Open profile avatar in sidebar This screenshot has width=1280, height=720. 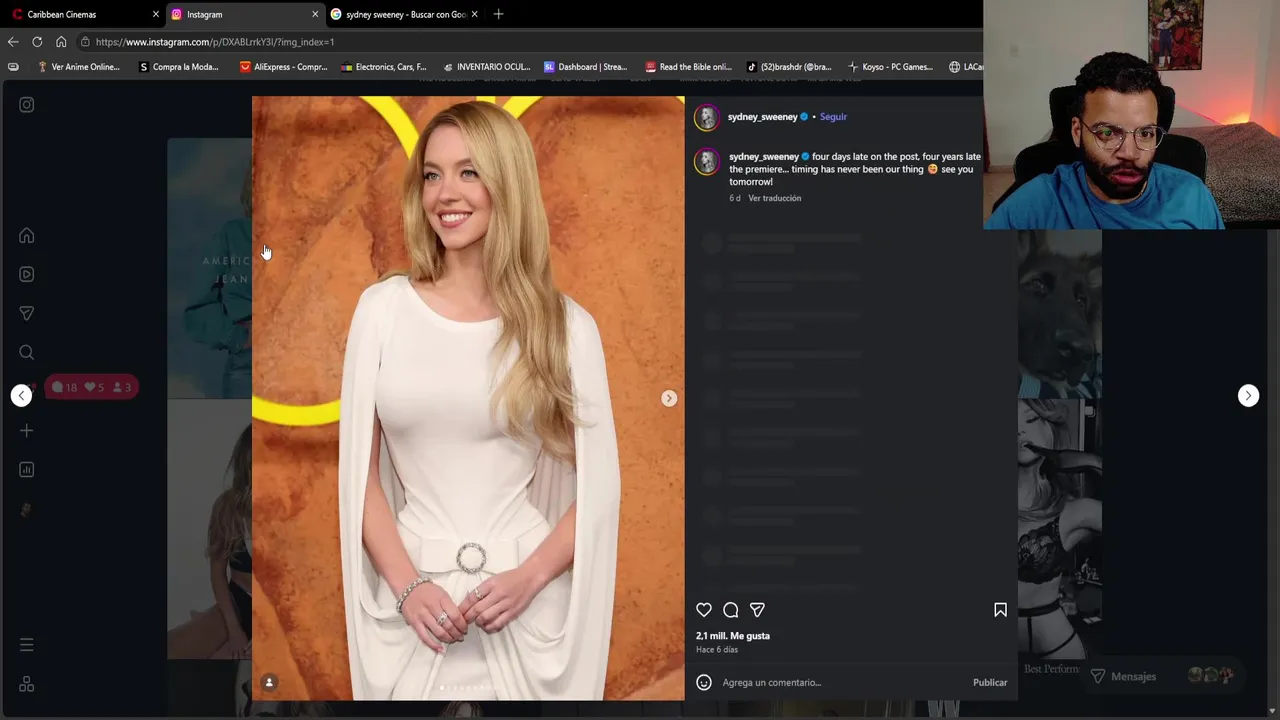(27, 509)
